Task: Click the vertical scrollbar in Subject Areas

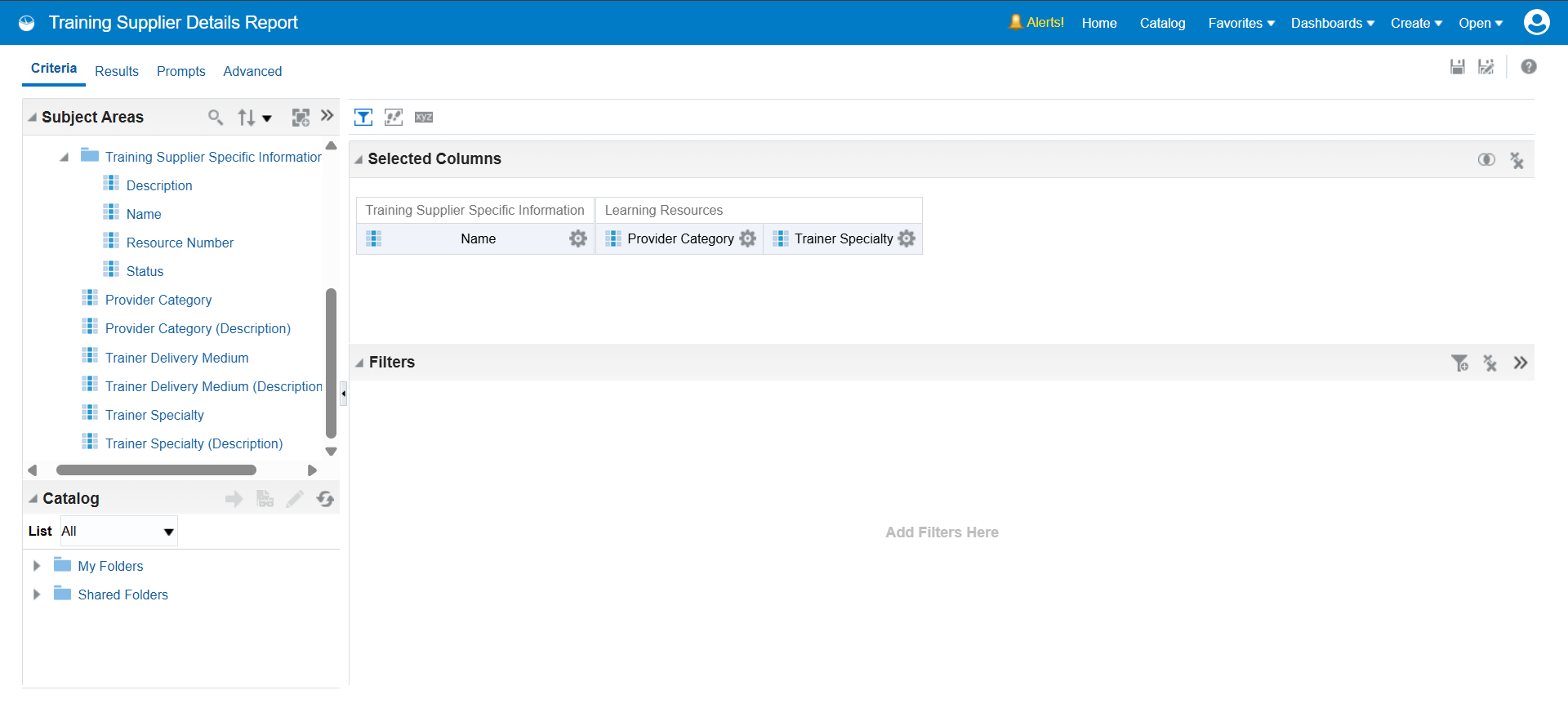Action: 331,363
